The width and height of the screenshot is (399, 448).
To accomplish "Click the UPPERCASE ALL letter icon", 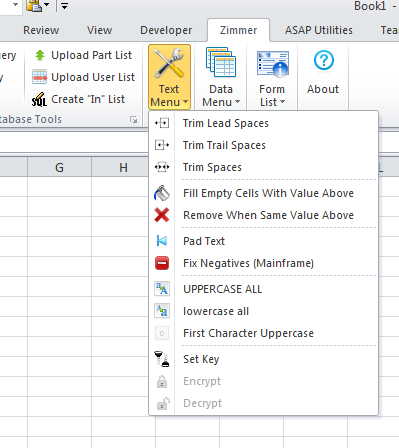I will click(162, 289).
